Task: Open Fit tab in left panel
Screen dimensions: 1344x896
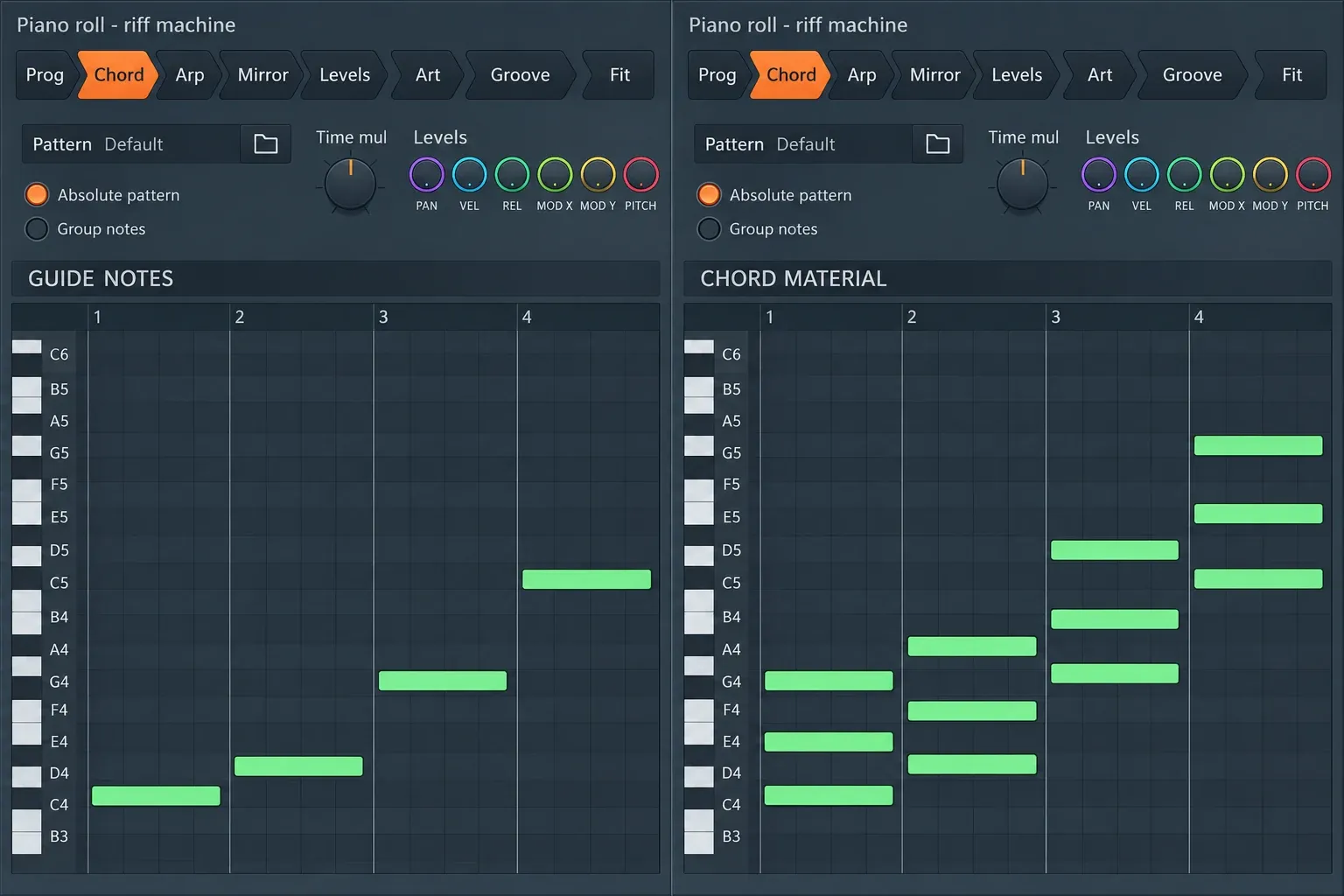Action: (619, 75)
